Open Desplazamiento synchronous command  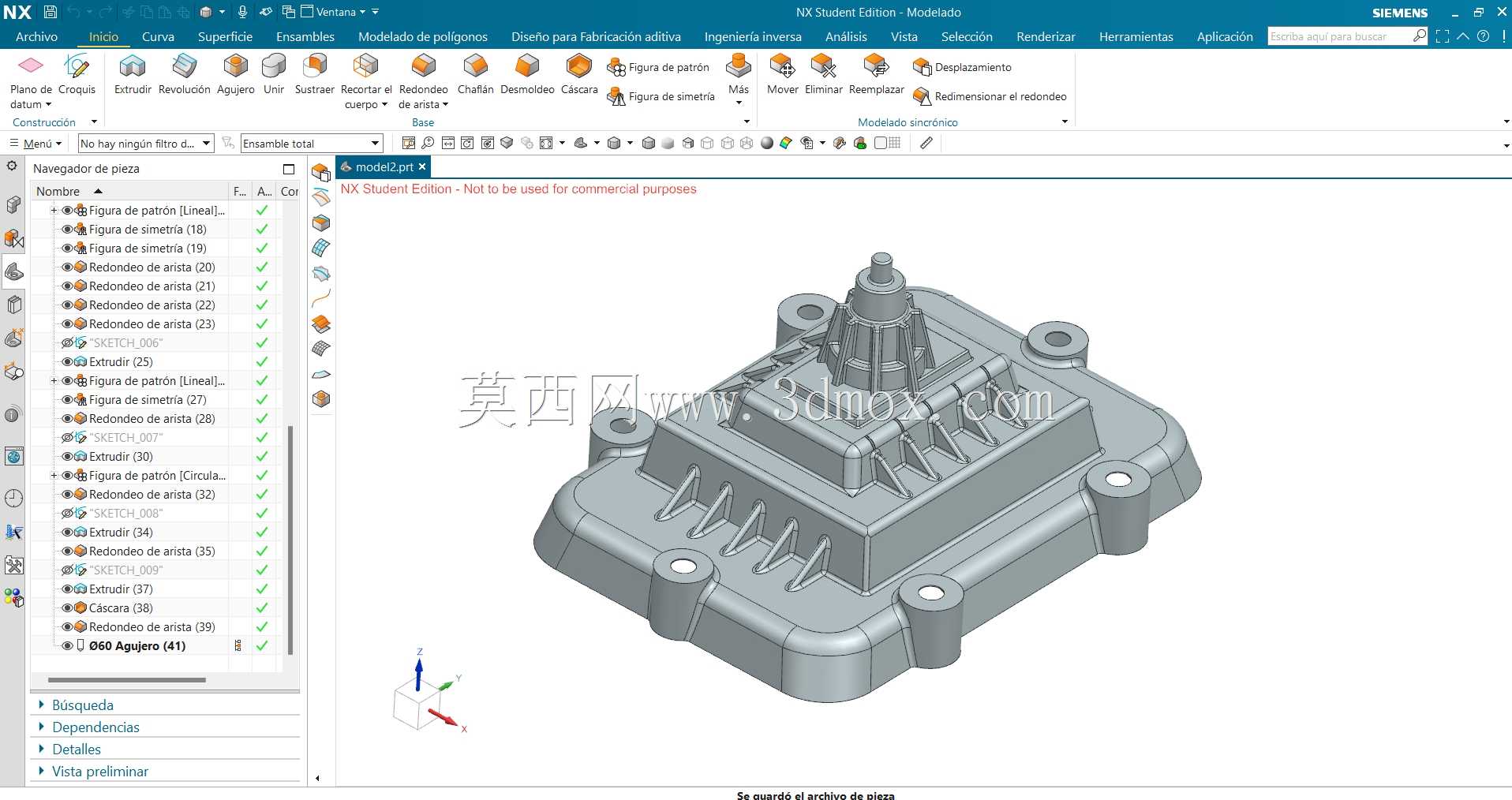[x=962, y=68]
